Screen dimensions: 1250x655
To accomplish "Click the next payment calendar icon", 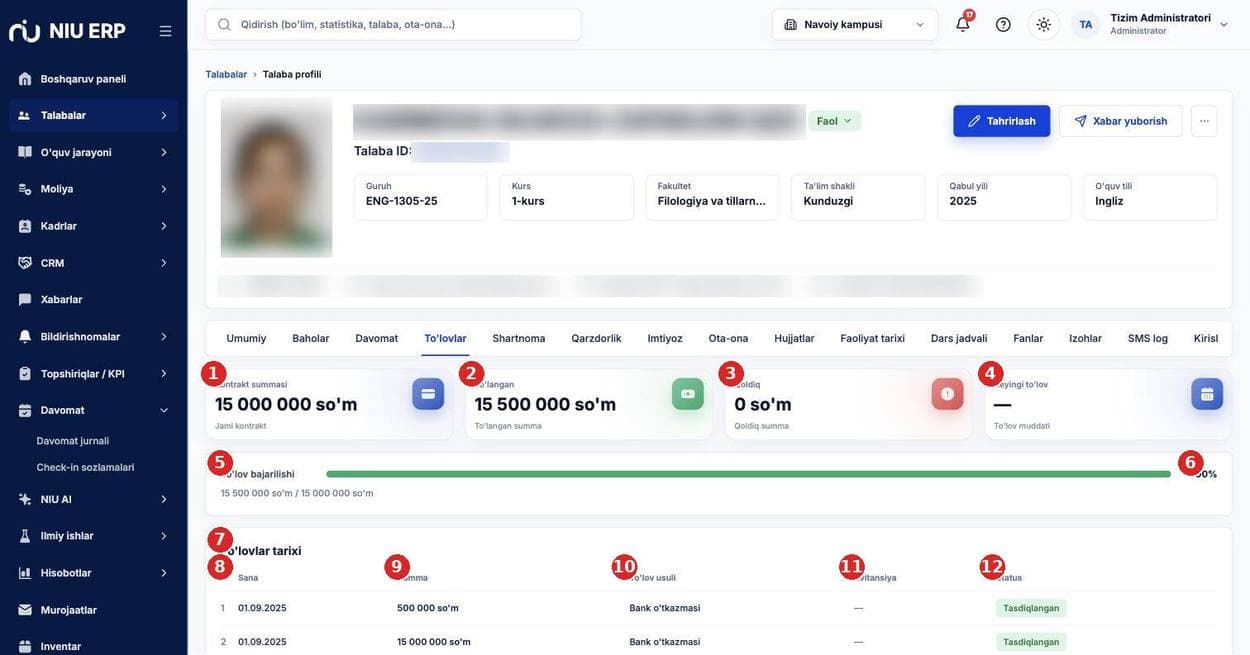I will (1207, 394).
